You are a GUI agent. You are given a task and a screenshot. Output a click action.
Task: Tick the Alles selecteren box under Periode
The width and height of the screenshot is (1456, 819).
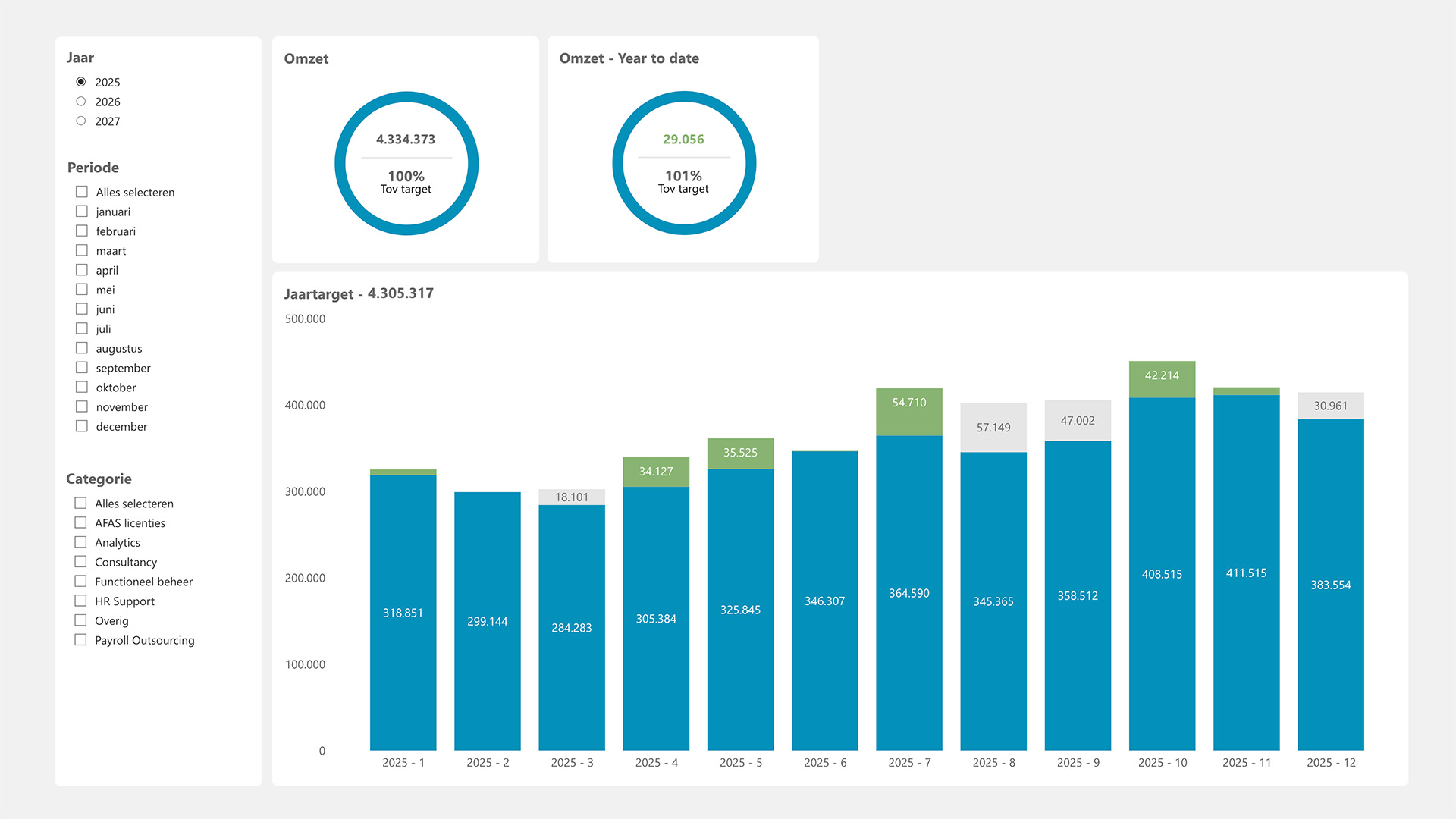tap(82, 192)
